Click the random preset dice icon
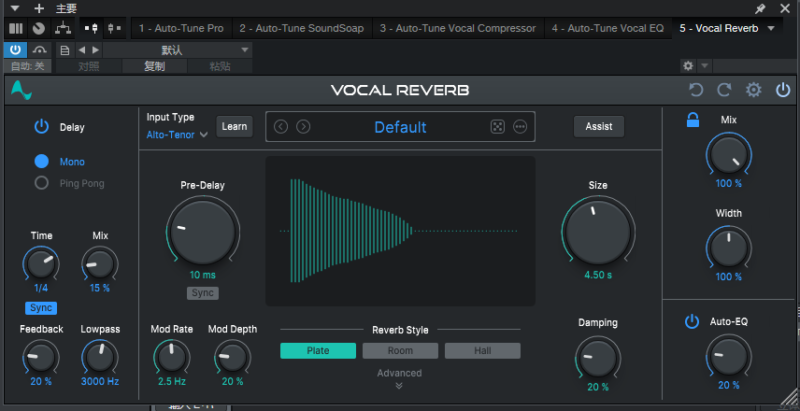This screenshot has height=411, width=800. click(497, 127)
